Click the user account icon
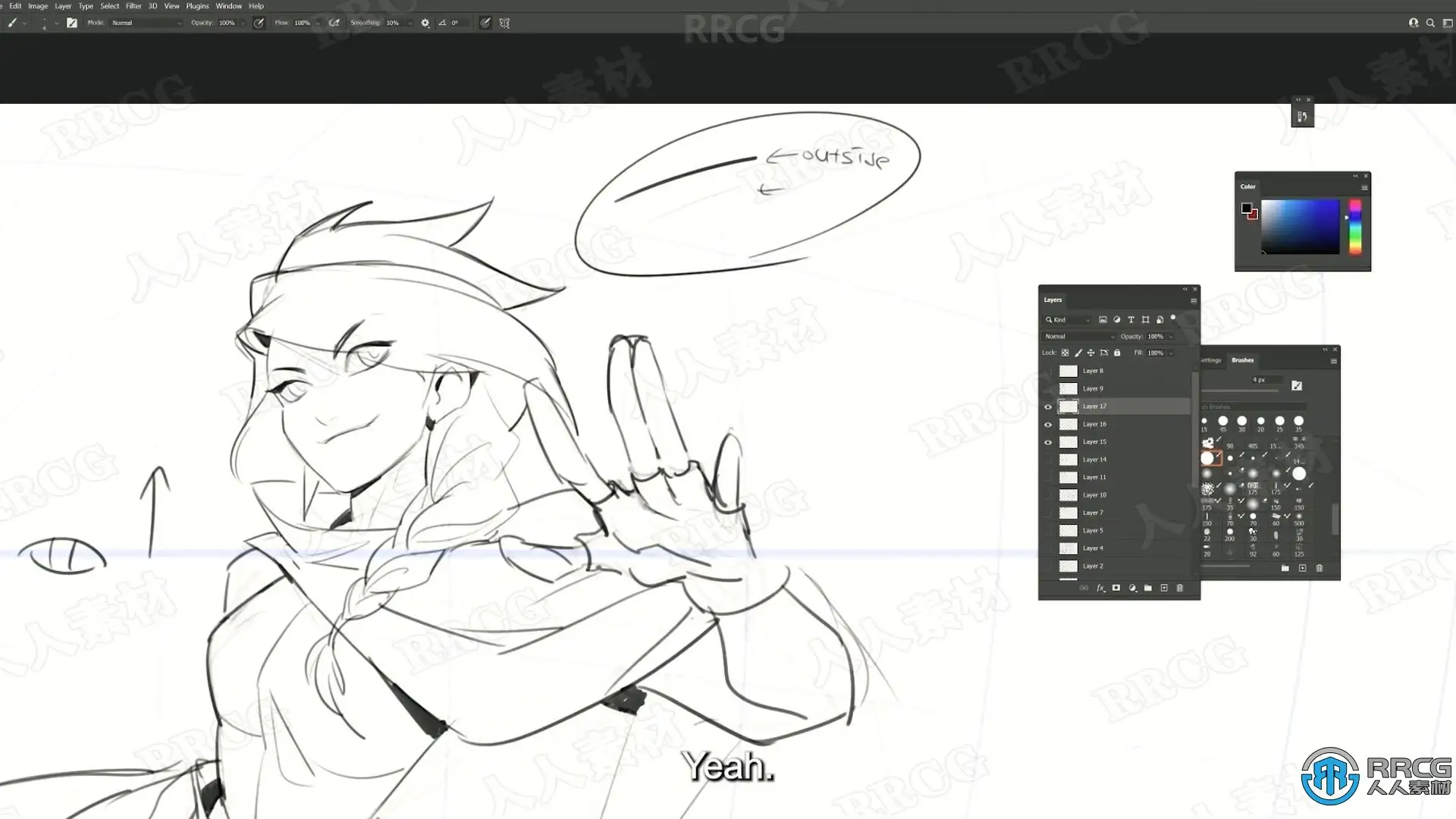1456x819 pixels. (1414, 23)
